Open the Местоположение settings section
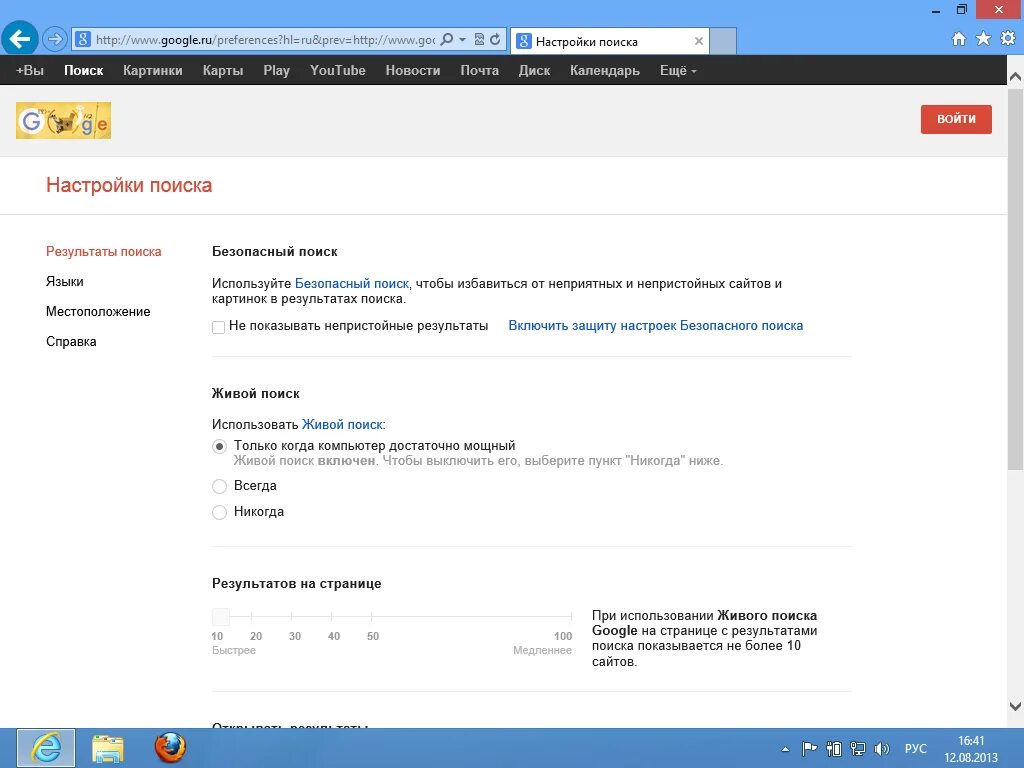1024x768 pixels. [x=98, y=312]
